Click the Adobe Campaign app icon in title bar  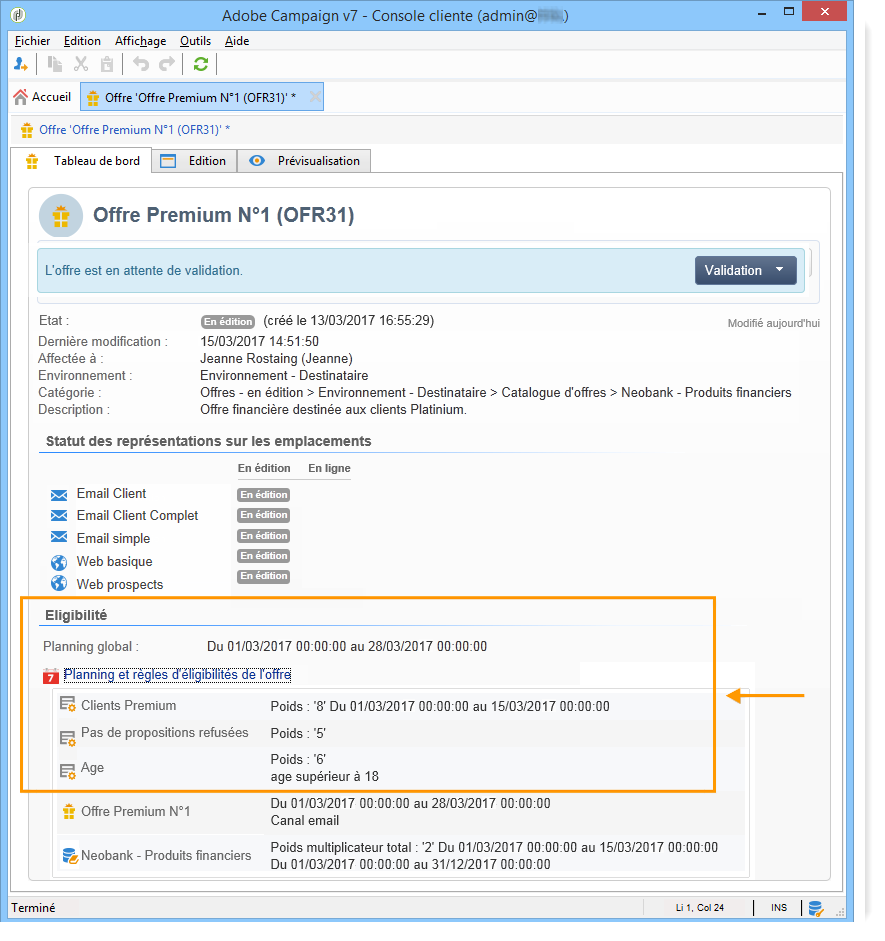pos(19,14)
